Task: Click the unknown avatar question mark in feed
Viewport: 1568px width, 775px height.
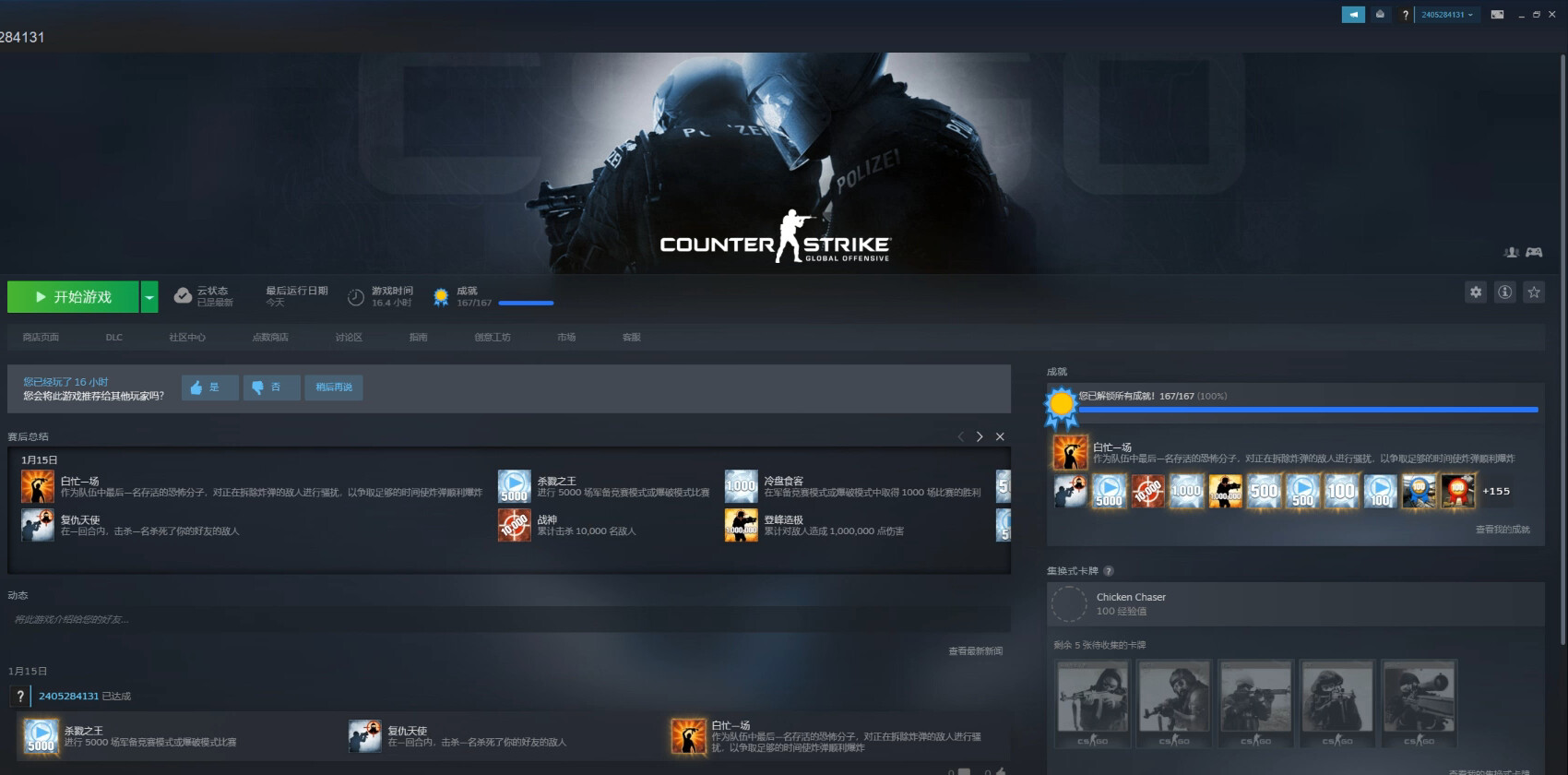Action: 20,697
